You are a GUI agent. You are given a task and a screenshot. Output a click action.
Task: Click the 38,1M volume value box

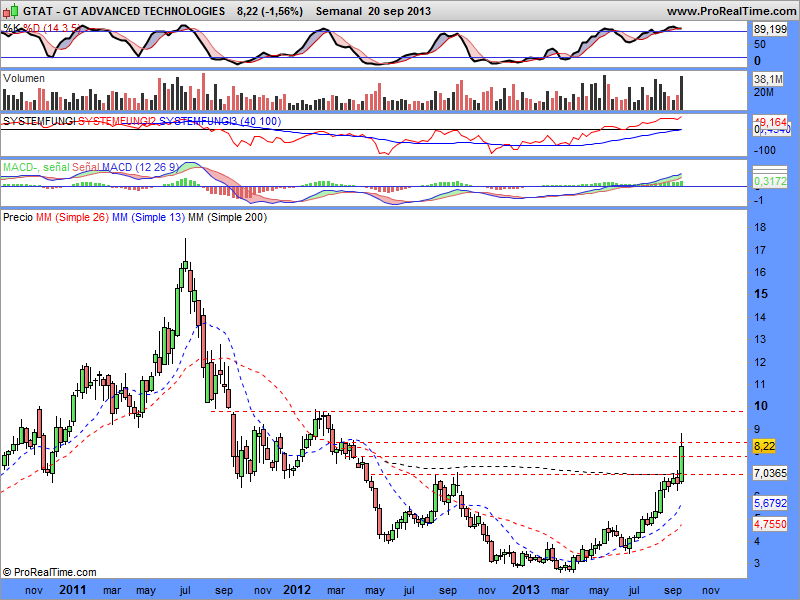pyautogui.click(x=768, y=79)
